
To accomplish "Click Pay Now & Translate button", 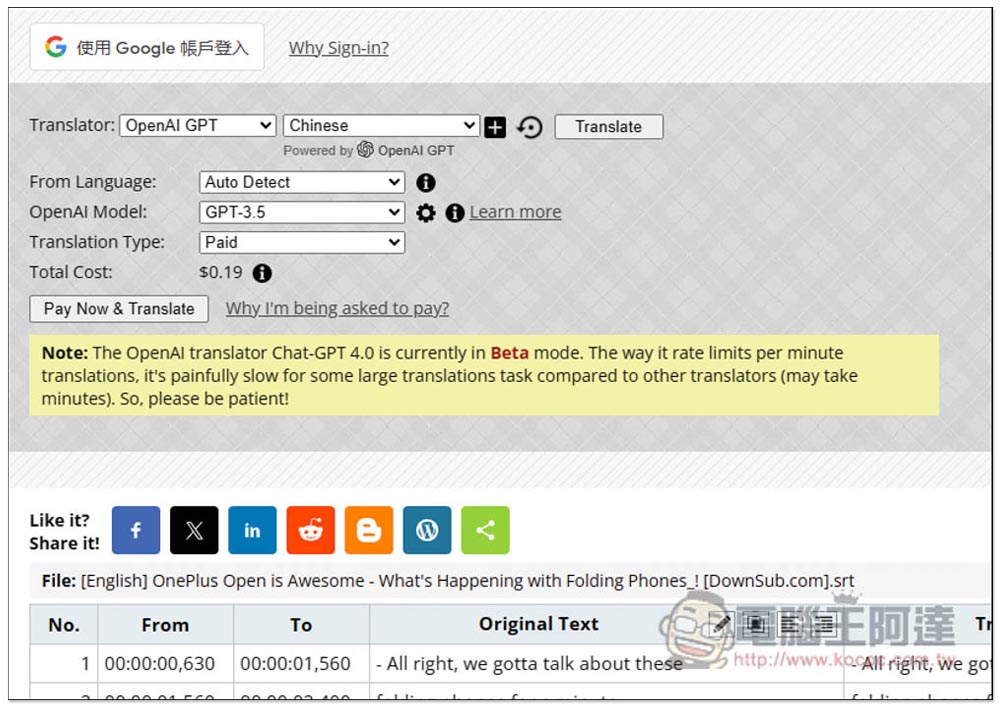I will click(x=119, y=309).
